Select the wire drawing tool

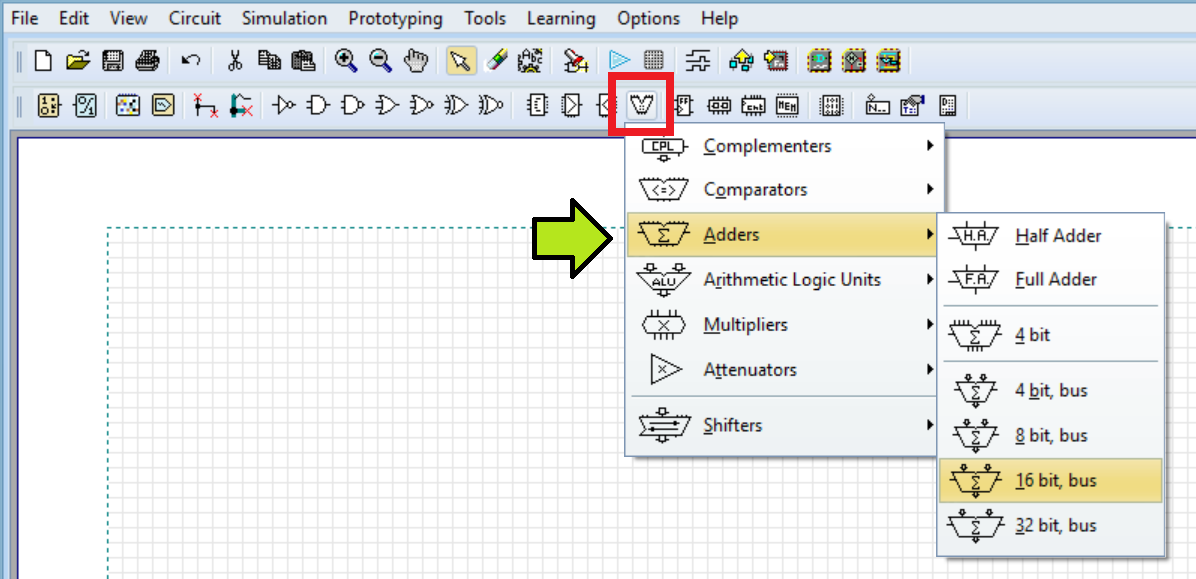[206, 105]
